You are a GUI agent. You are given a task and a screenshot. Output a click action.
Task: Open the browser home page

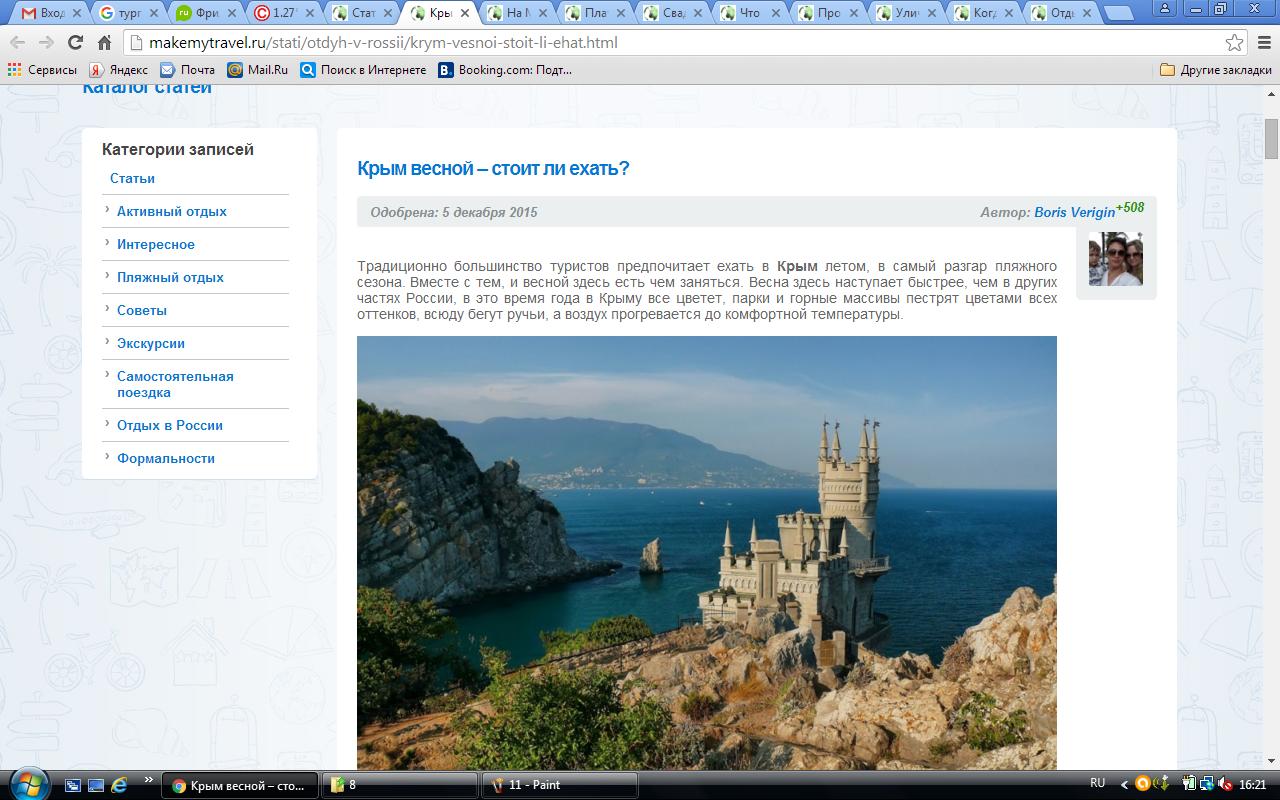click(104, 43)
